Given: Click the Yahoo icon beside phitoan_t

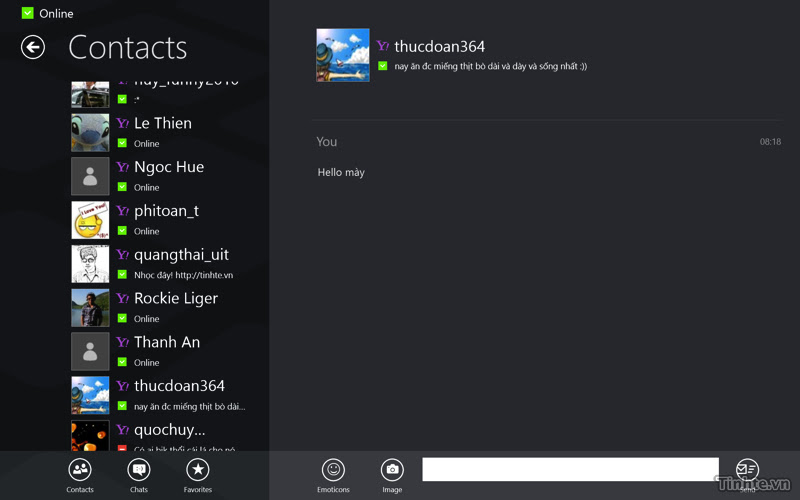Looking at the screenshot, I should 122,211.
